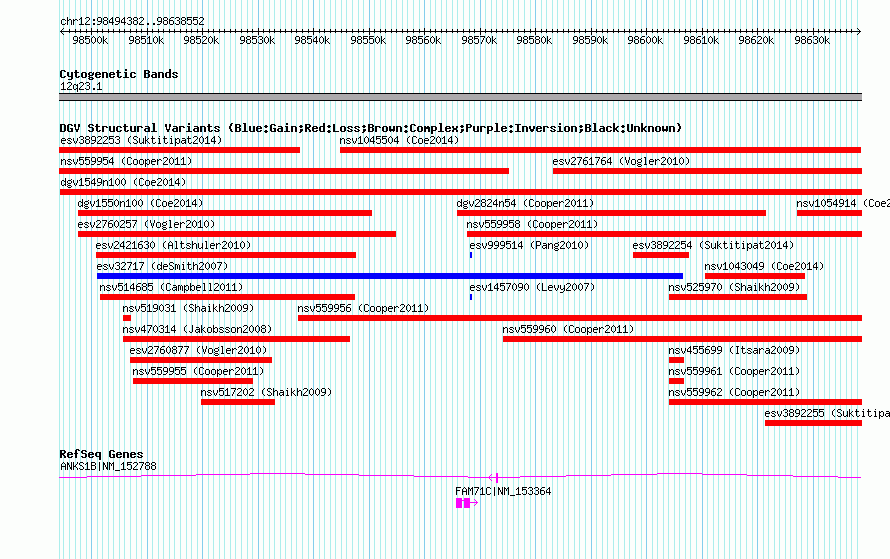The image size is (890, 559).
Task: Click the ANKS1B exon arrow marker
Action: (494, 478)
